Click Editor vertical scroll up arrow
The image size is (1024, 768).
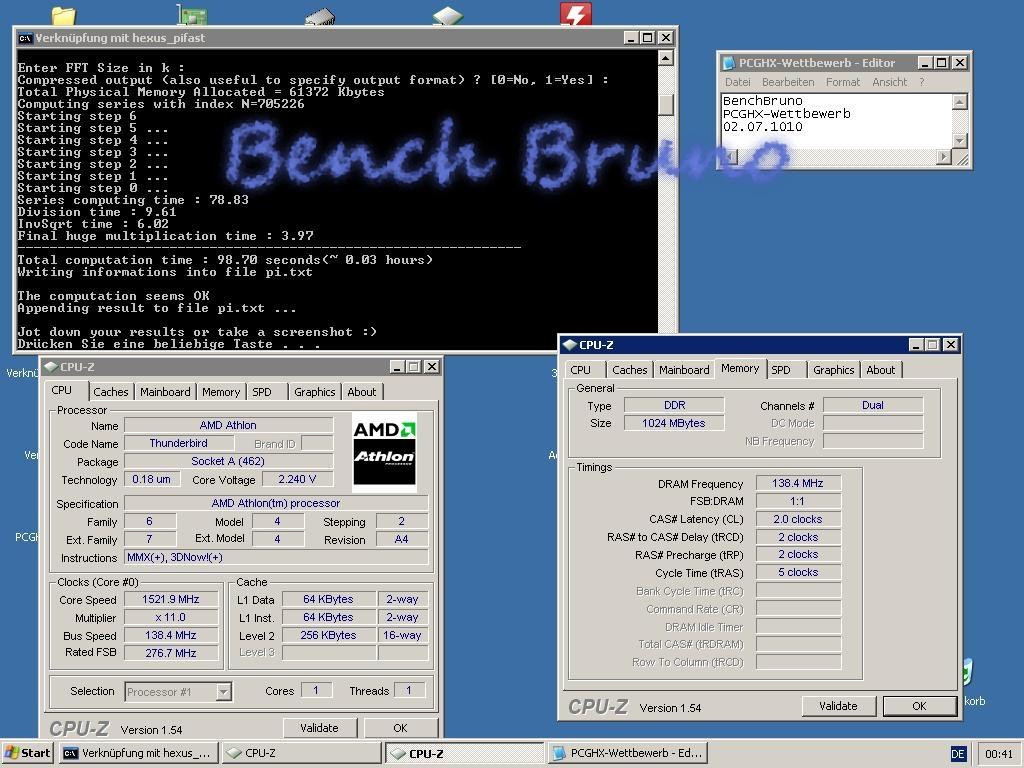point(959,101)
